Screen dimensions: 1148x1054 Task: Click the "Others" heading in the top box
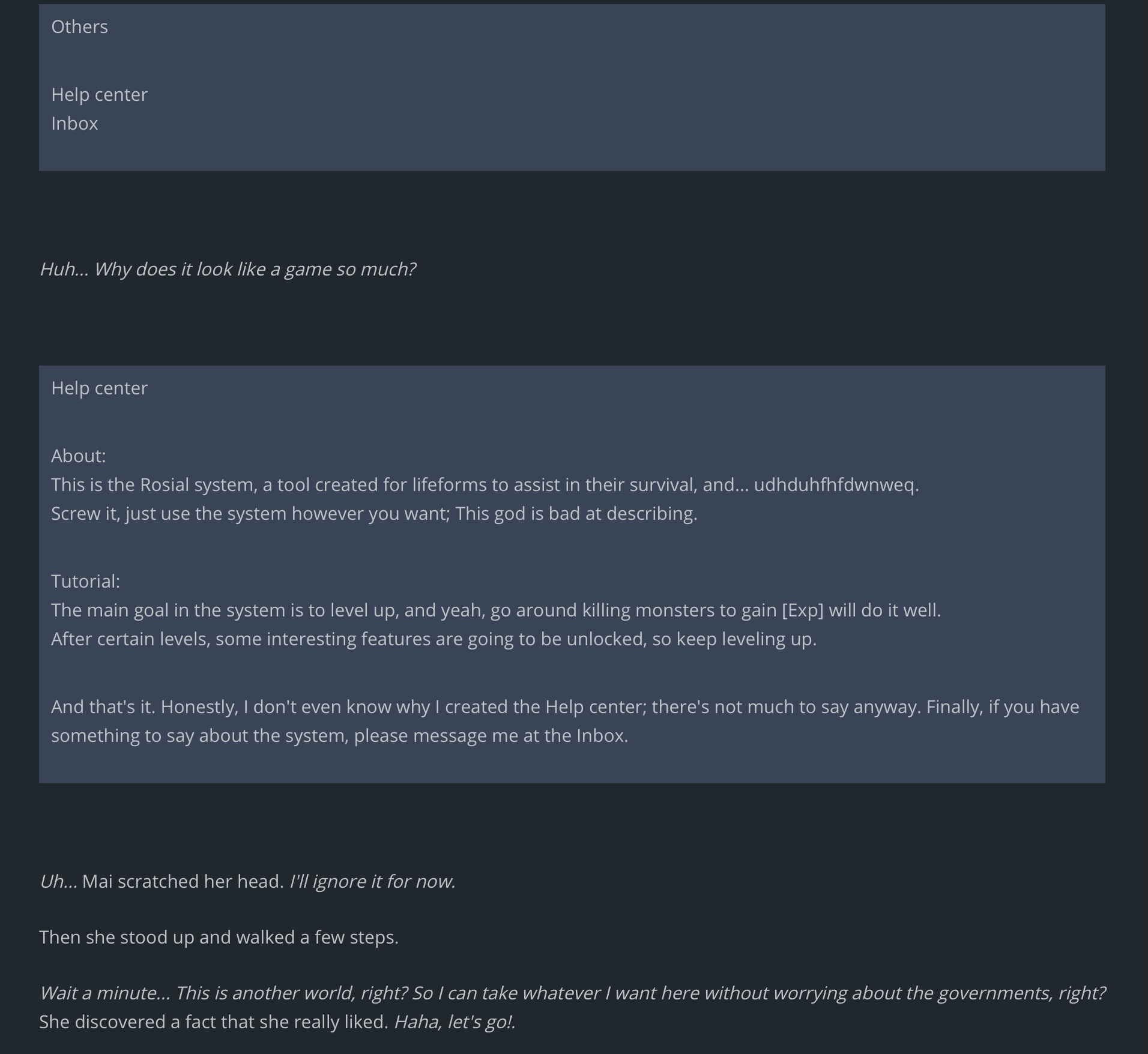[x=79, y=27]
